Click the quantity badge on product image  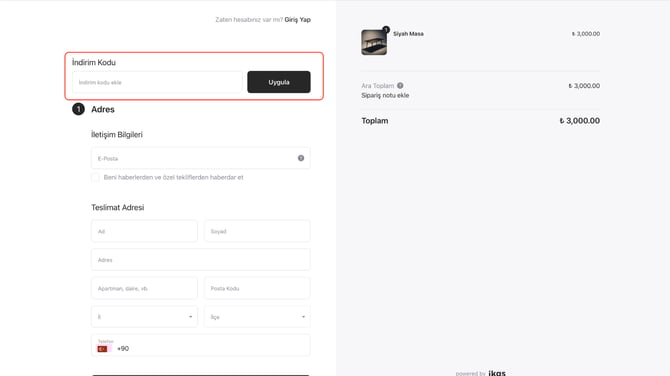[386, 29]
